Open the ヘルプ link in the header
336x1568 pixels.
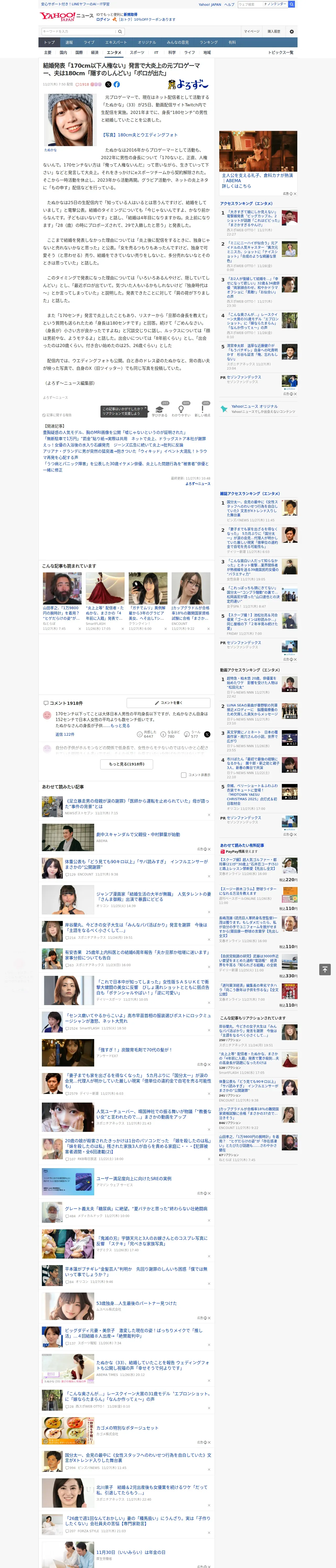tap(229, 4)
